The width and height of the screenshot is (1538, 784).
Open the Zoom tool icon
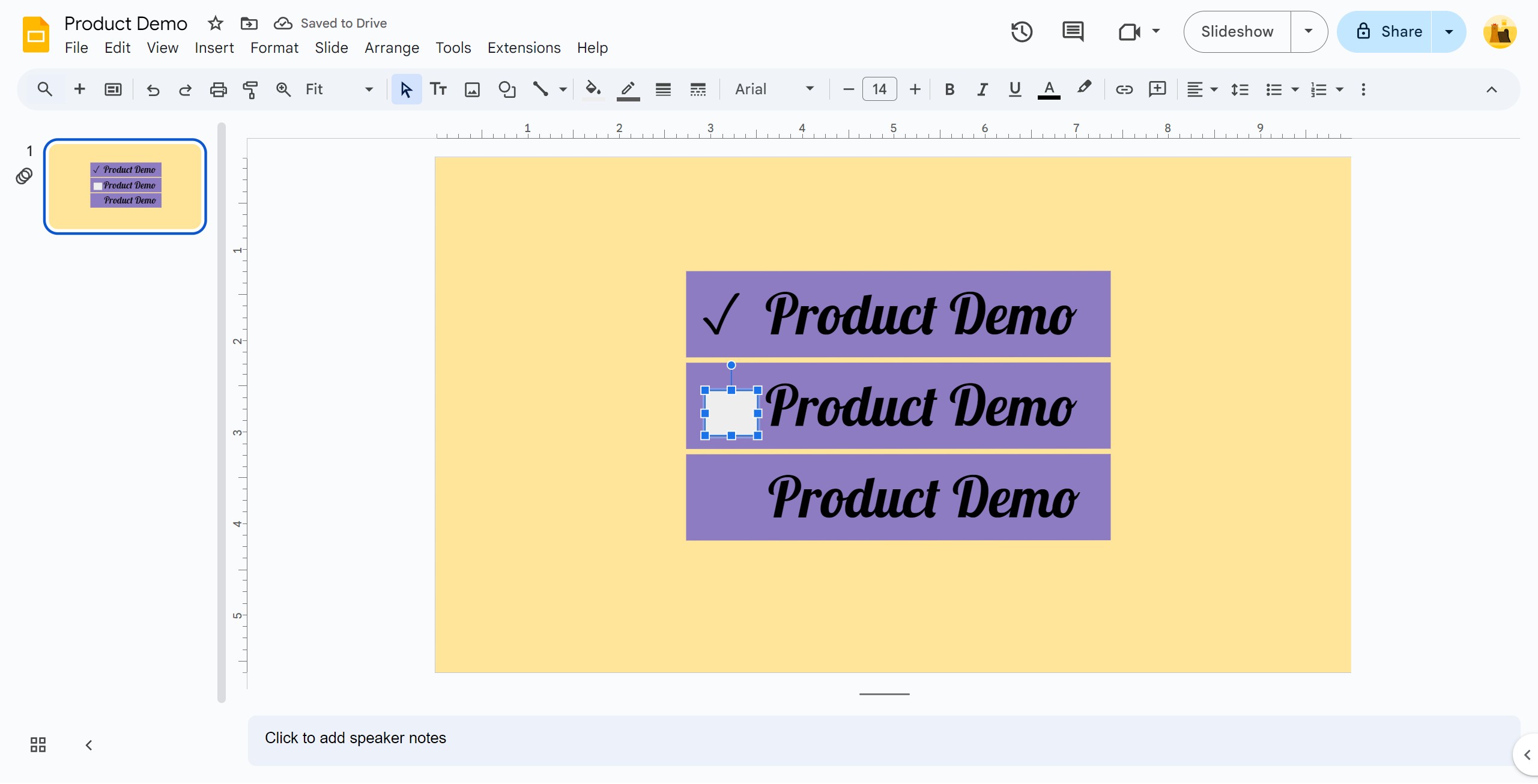pyautogui.click(x=283, y=89)
